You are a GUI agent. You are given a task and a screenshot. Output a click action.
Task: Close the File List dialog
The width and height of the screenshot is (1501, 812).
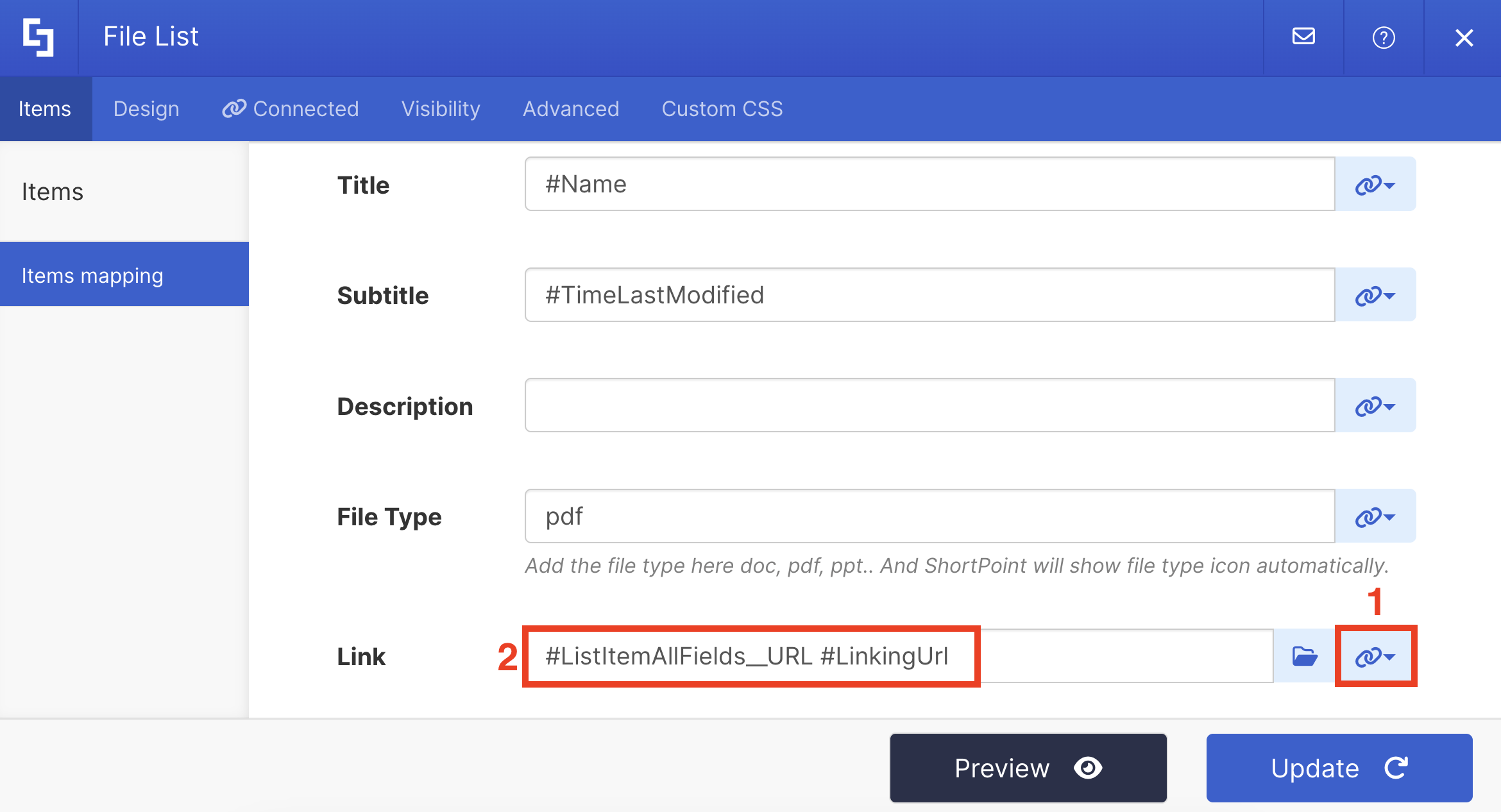(x=1464, y=37)
